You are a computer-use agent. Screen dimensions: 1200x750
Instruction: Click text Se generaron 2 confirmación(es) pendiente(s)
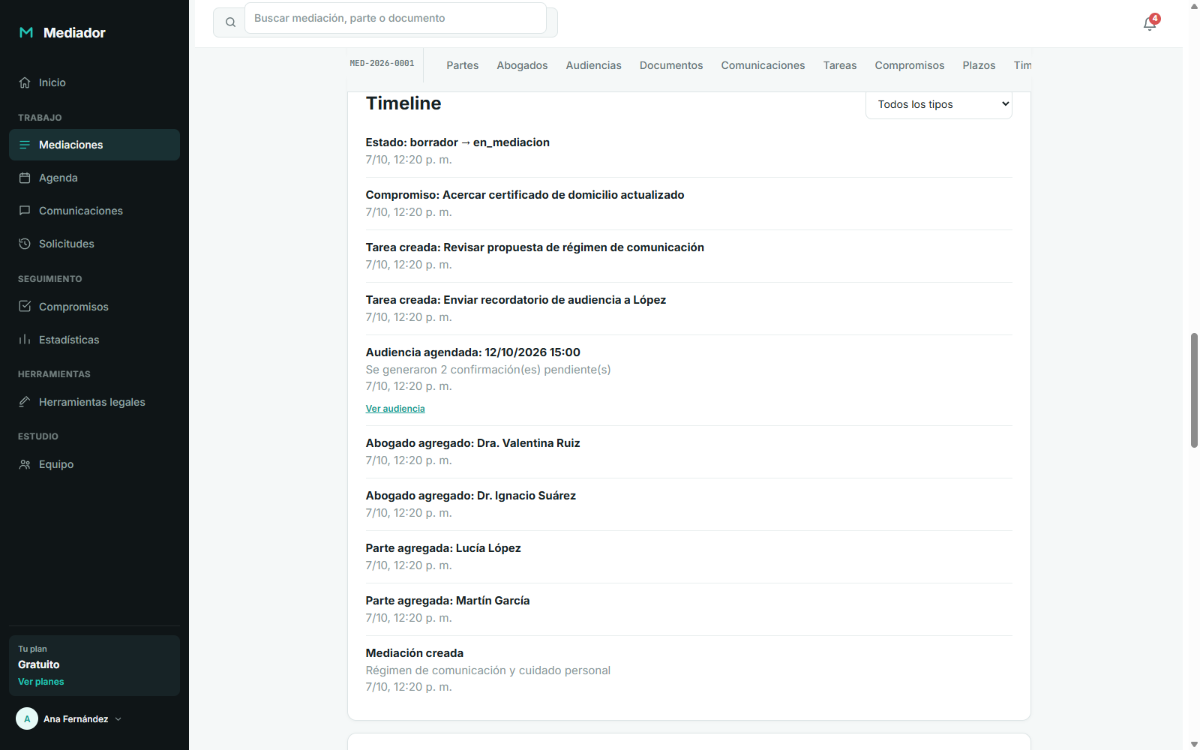pyautogui.click(x=488, y=369)
